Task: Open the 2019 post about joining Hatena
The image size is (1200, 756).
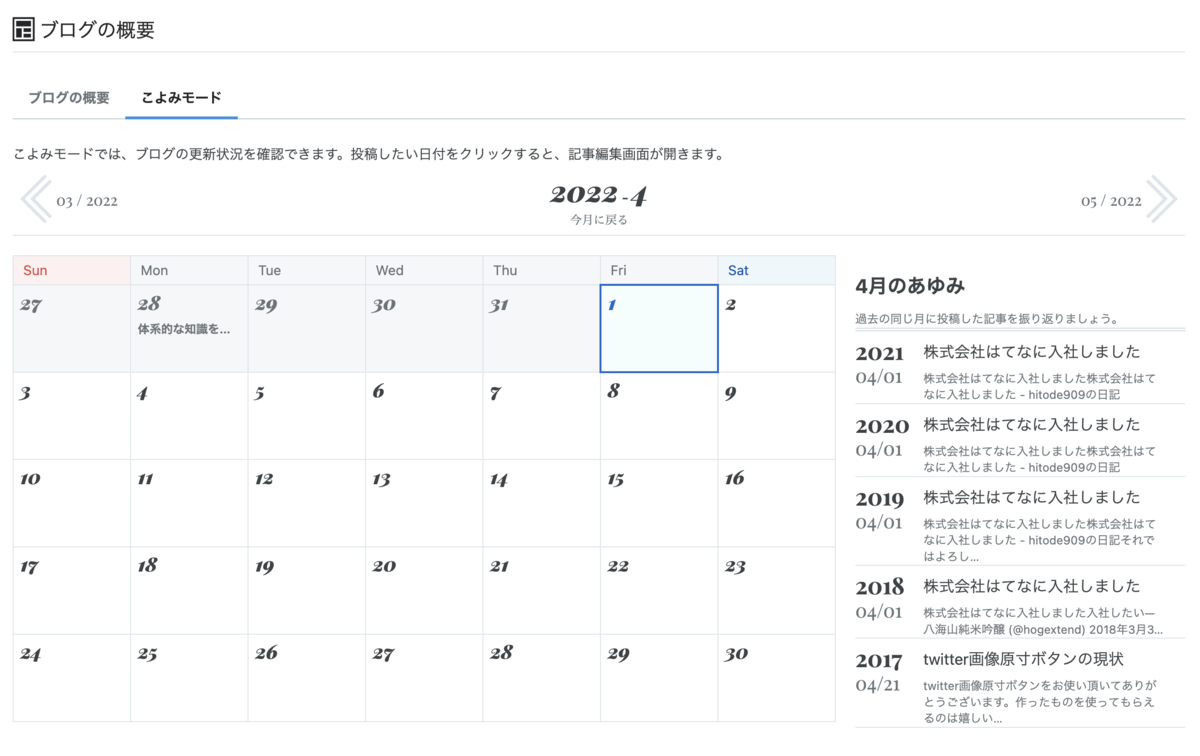Action: (1031, 497)
